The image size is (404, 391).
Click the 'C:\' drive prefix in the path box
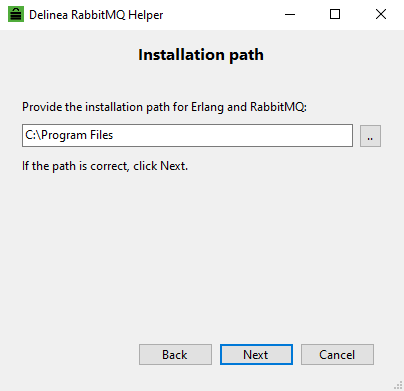click(x=33, y=135)
